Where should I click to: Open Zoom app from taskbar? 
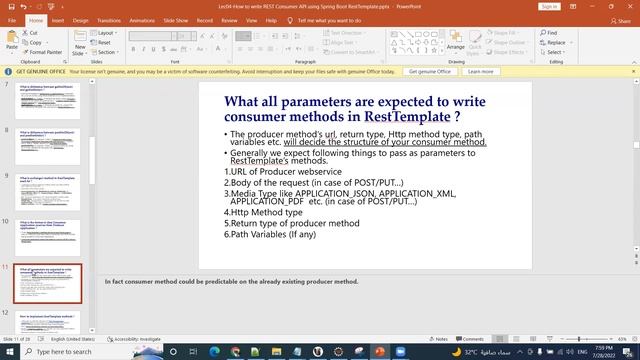[400, 351]
